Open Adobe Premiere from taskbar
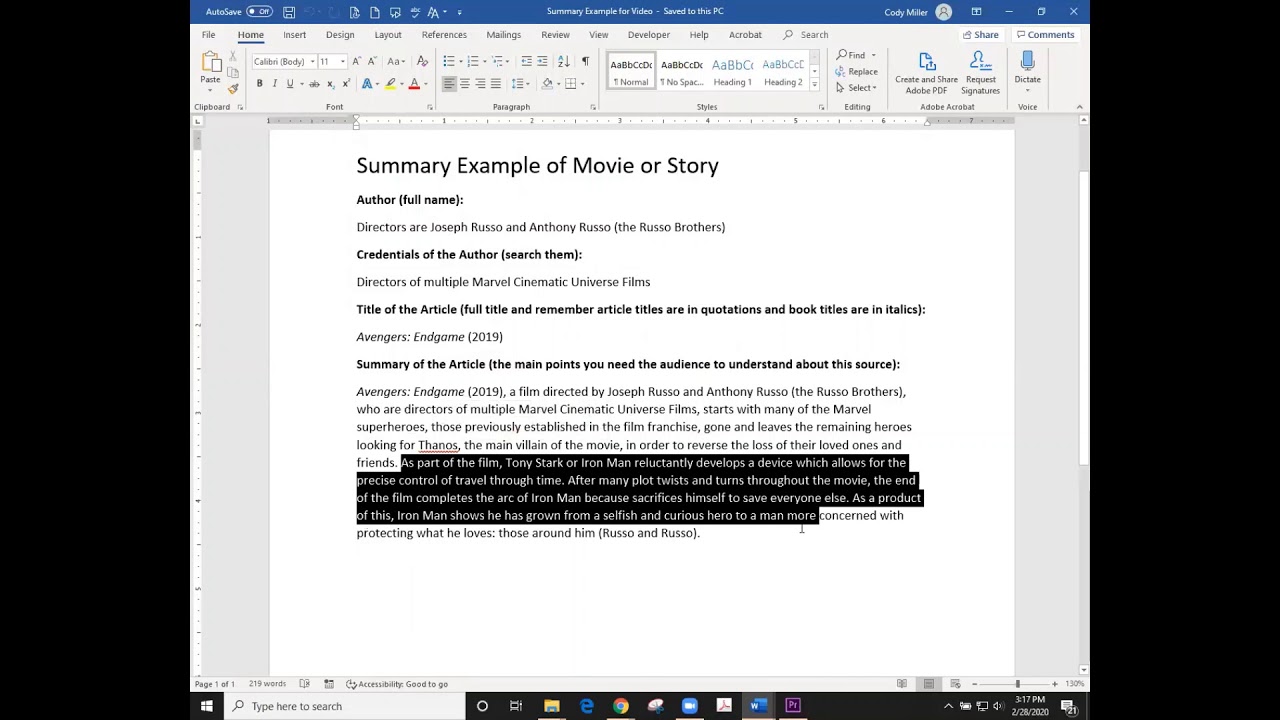This screenshot has width=1280, height=720. [x=793, y=706]
